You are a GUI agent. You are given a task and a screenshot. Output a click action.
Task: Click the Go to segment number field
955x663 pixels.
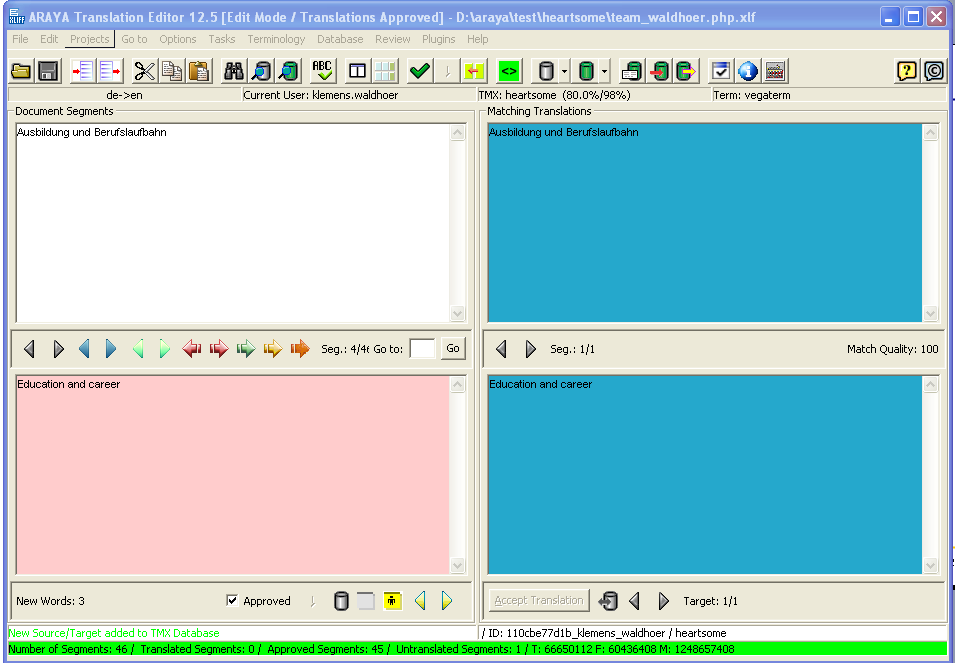tap(423, 349)
